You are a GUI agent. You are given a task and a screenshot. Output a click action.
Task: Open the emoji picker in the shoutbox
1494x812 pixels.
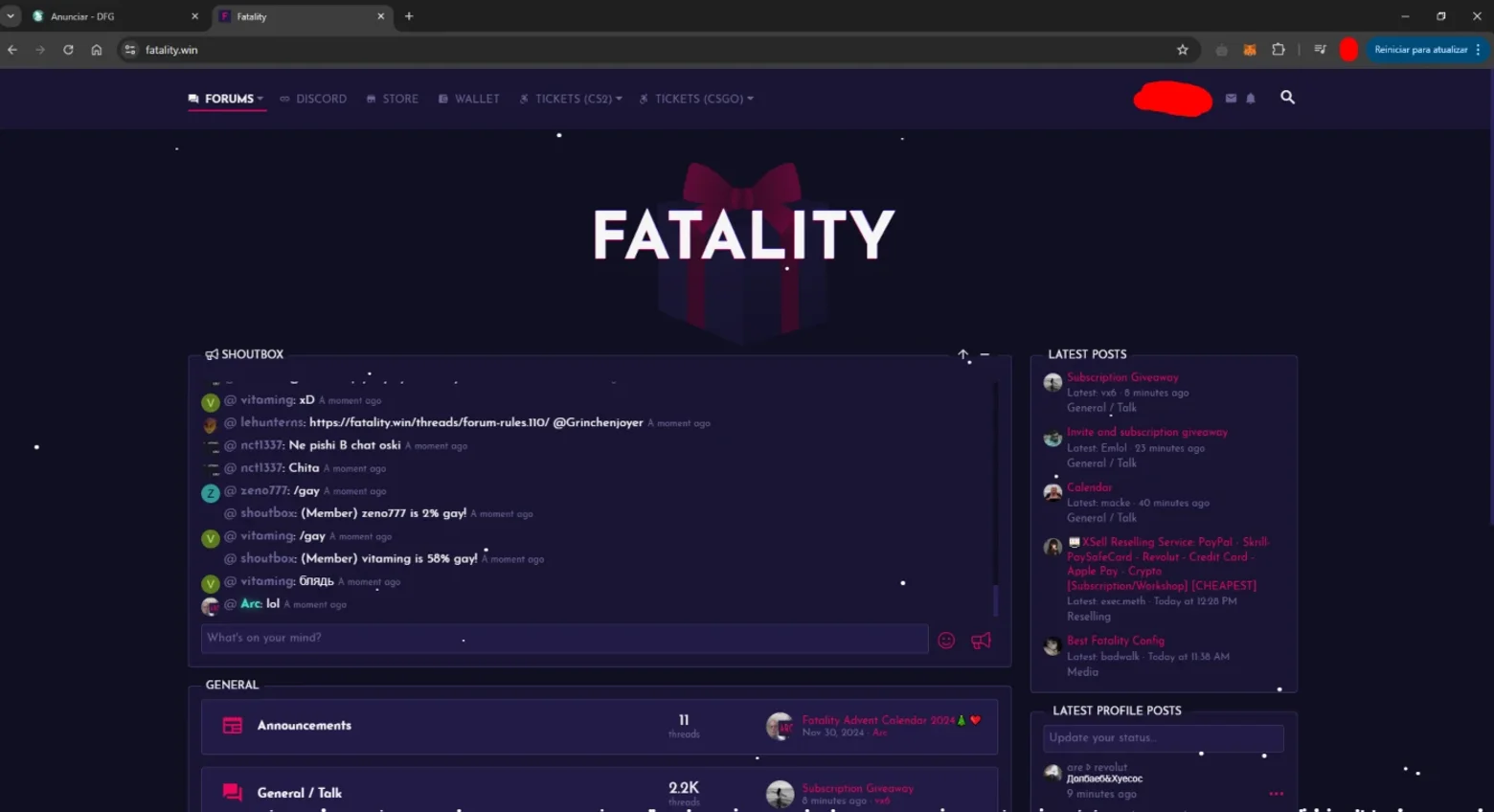(946, 641)
